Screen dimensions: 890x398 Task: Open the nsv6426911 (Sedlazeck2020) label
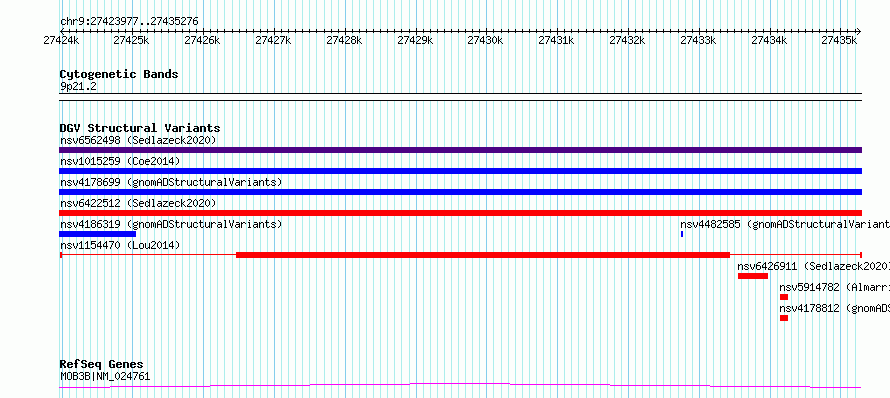coord(813,266)
